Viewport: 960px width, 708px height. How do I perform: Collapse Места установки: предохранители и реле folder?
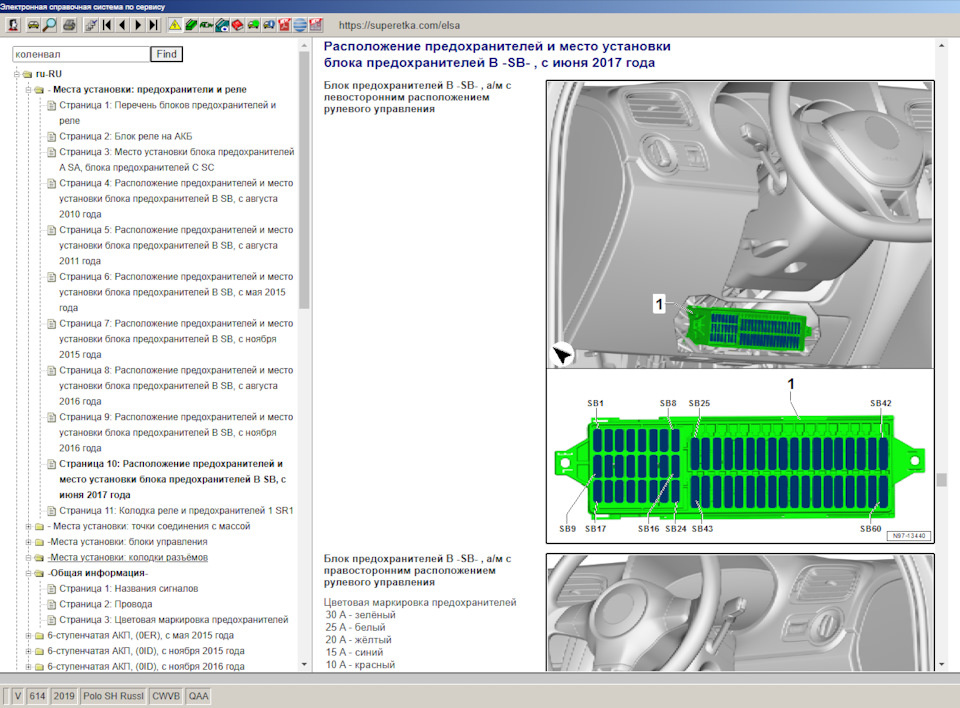click(x=28, y=89)
